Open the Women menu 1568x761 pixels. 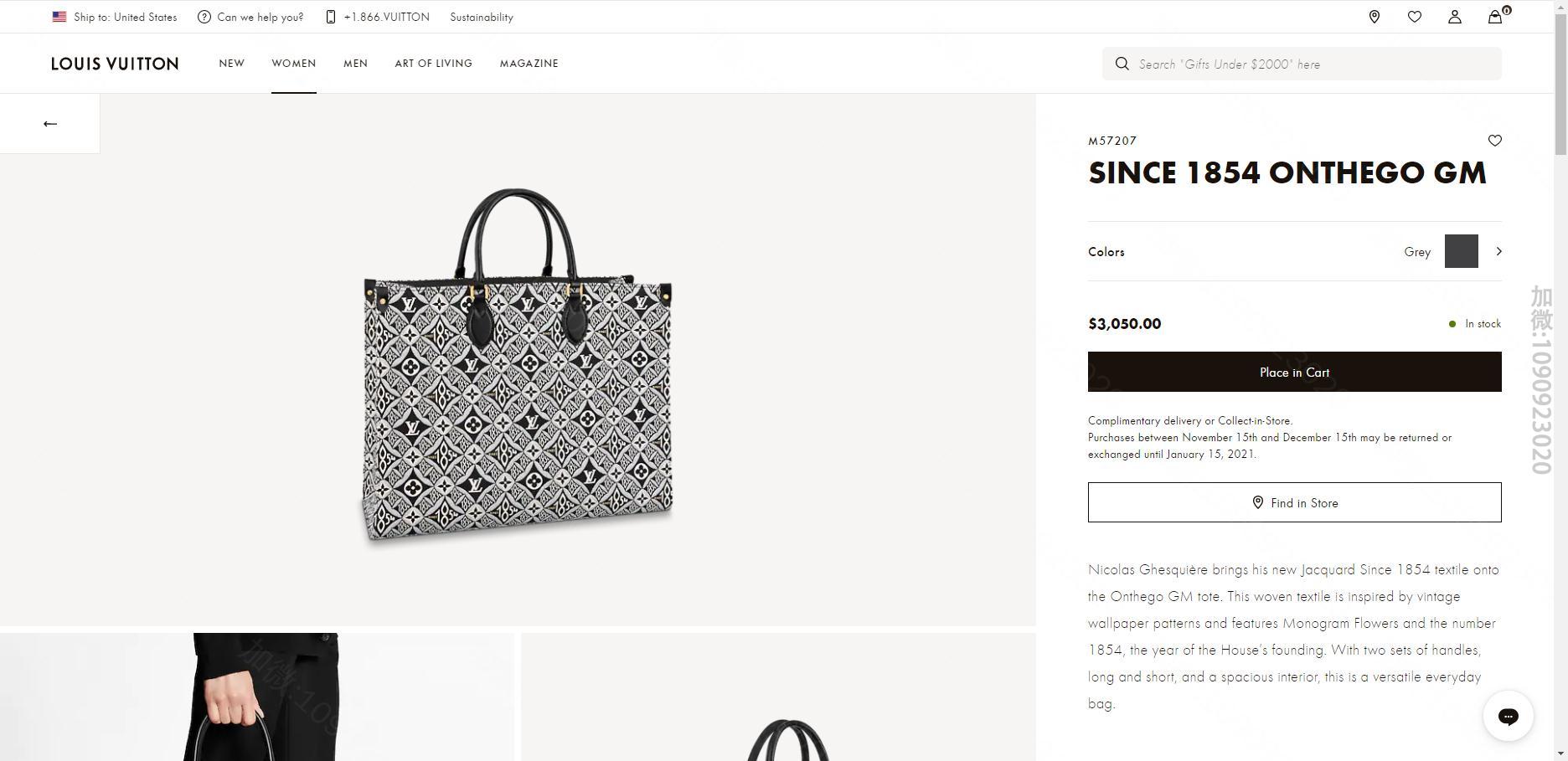tap(293, 64)
